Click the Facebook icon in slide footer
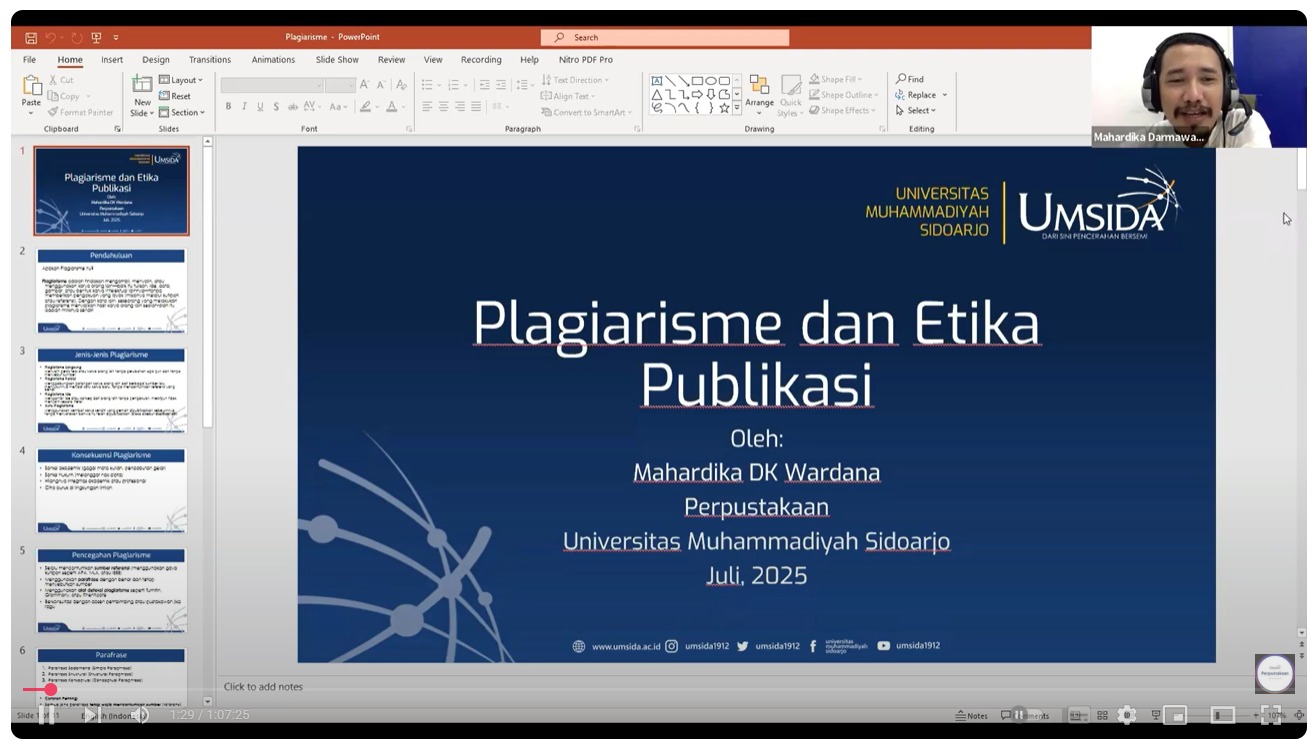 coord(813,646)
